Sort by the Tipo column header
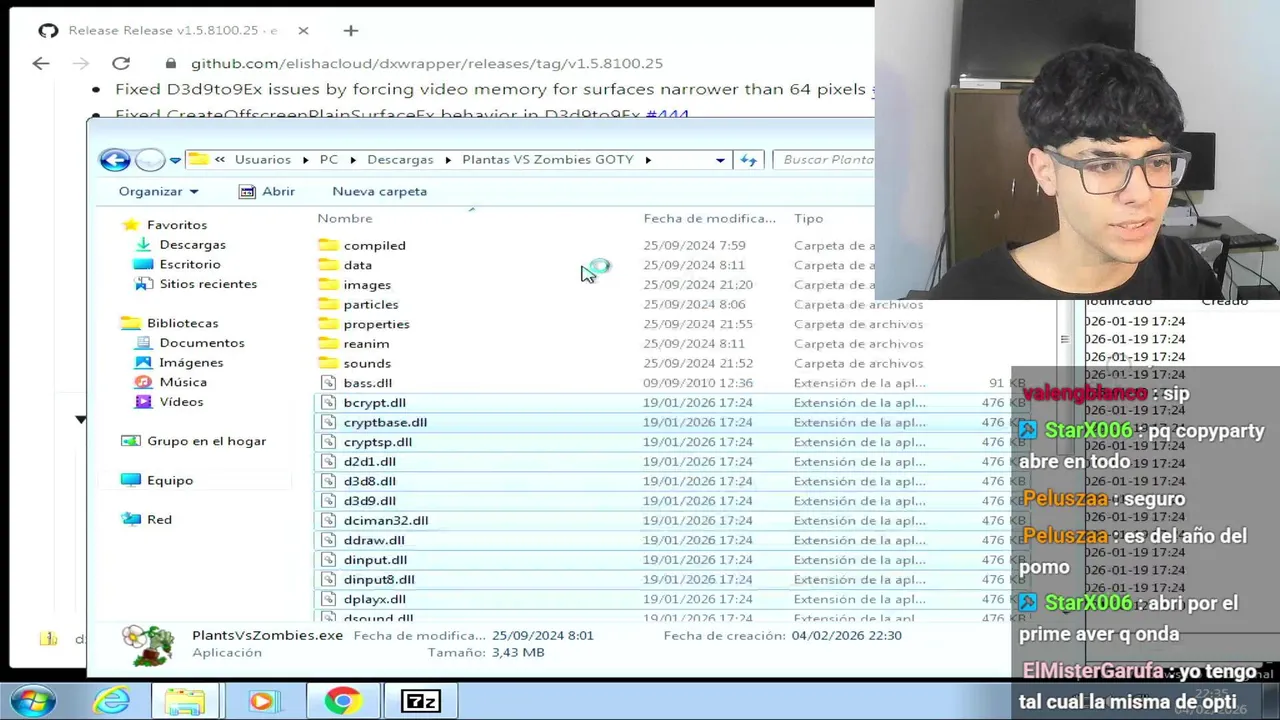This screenshot has height=720, width=1280. click(x=809, y=218)
